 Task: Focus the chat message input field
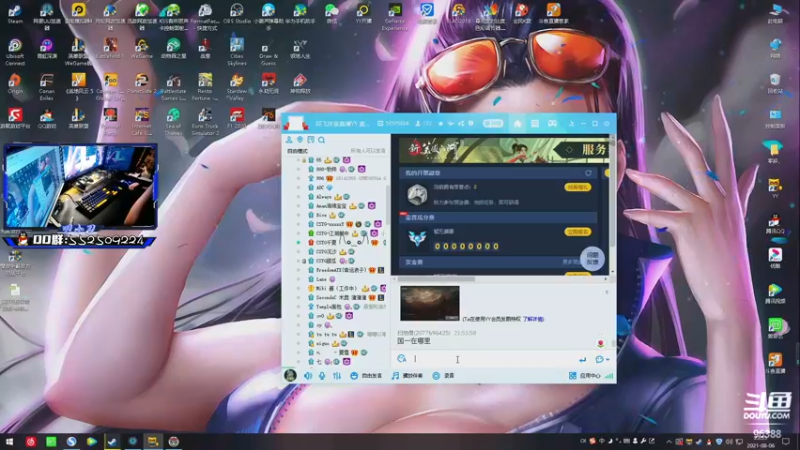pos(492,359)
